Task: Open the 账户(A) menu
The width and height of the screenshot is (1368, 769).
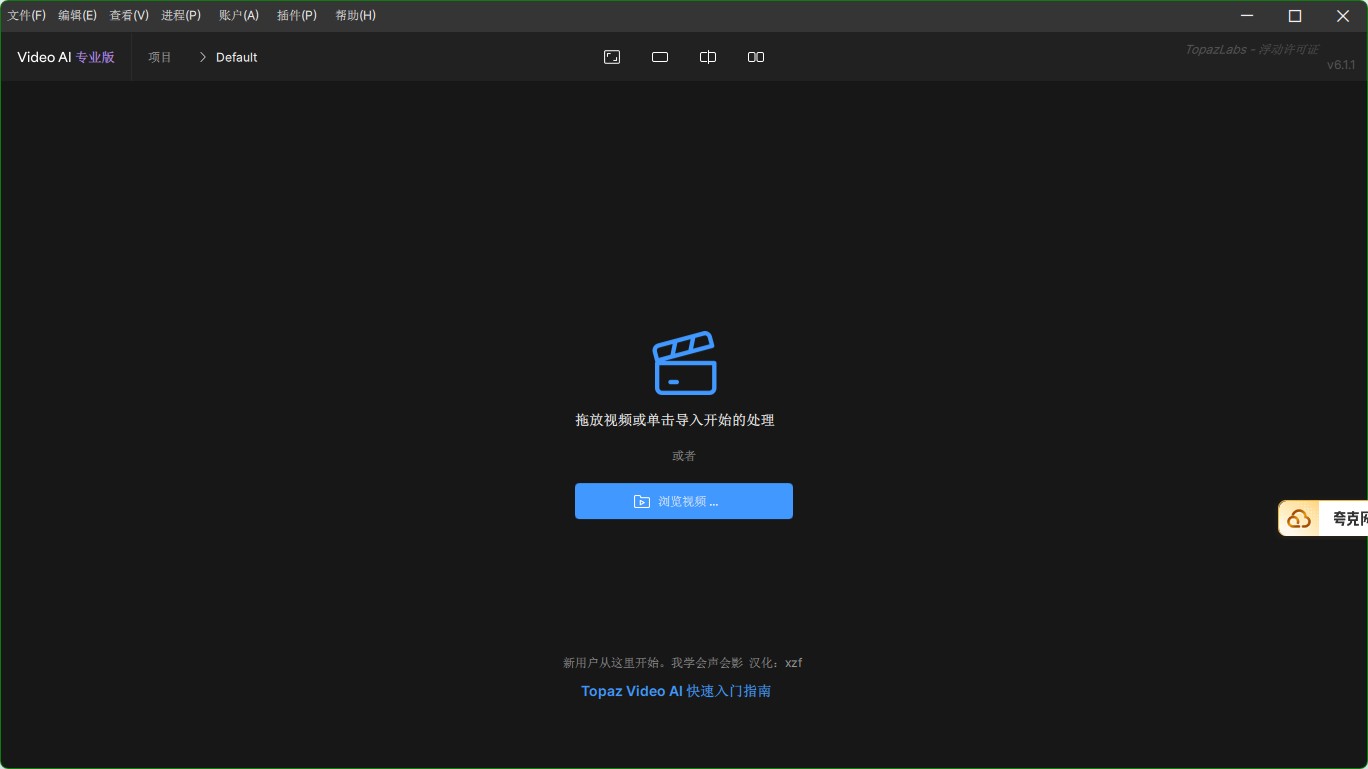Action: pyautogui.click(x=239, y=15)
